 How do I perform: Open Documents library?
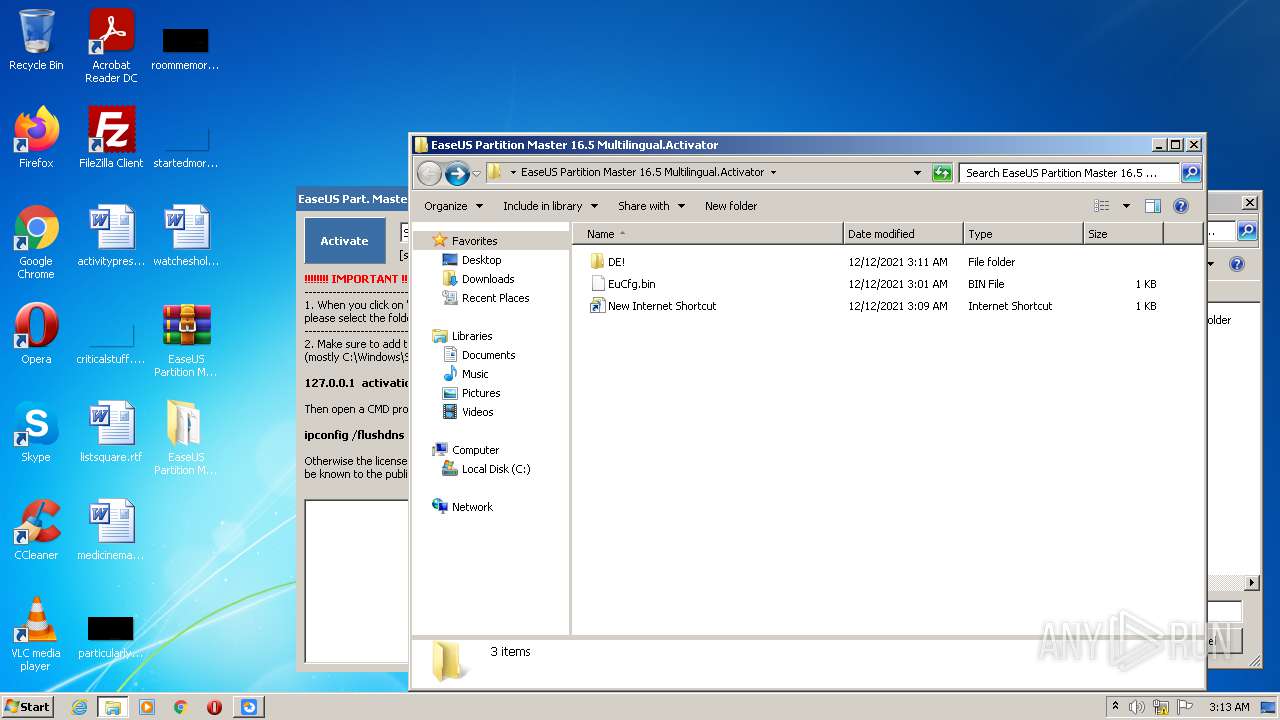(488, 355)
